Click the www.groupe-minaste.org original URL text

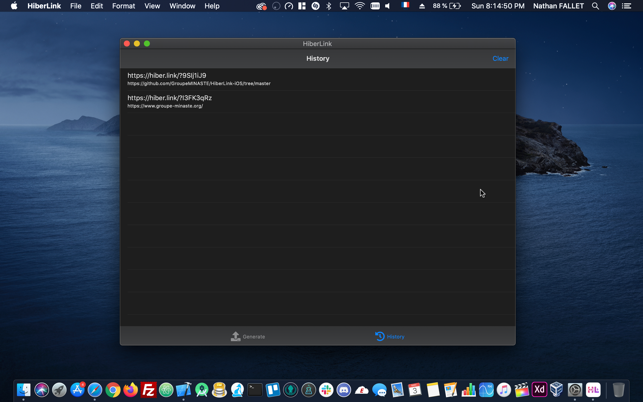coord(165,106)
